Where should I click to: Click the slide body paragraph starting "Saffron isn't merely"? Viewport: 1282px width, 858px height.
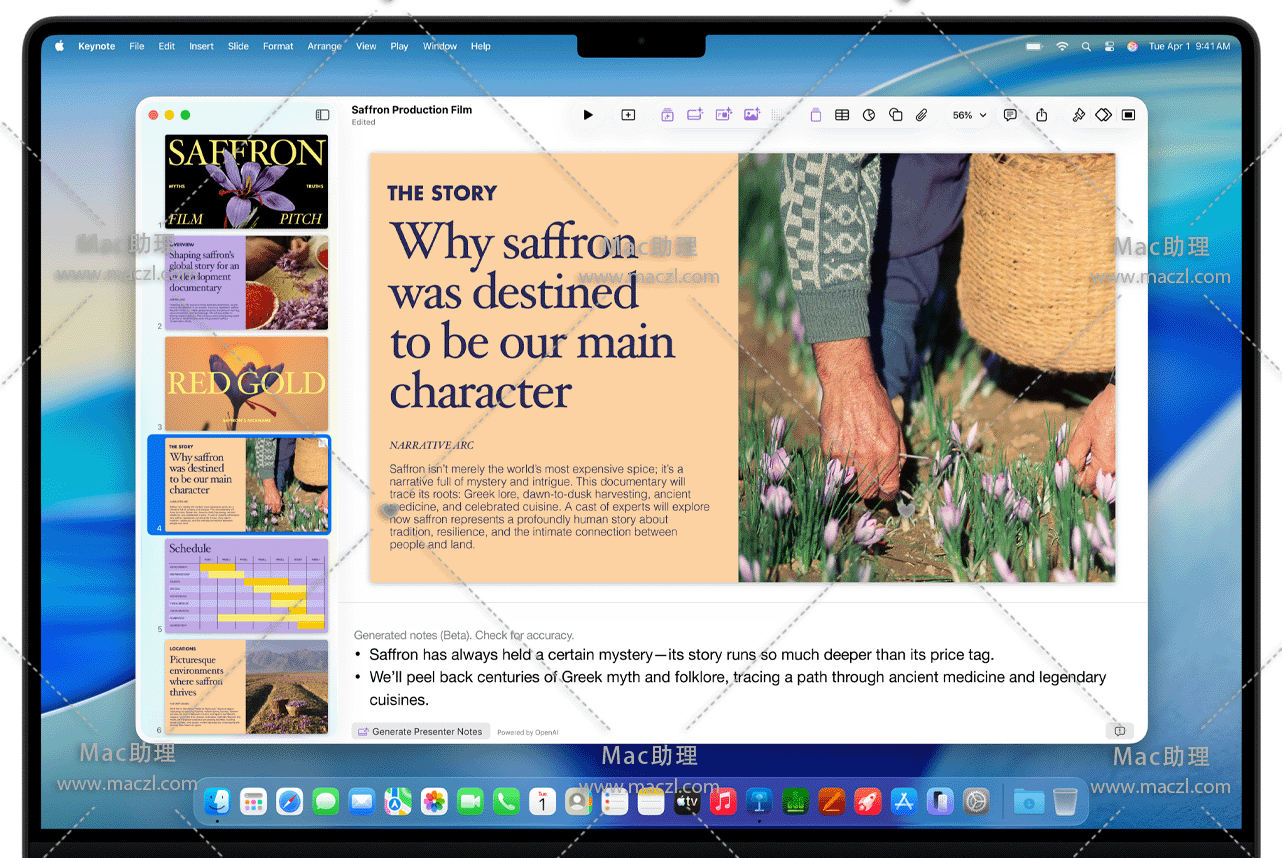[x=549, y=507]
